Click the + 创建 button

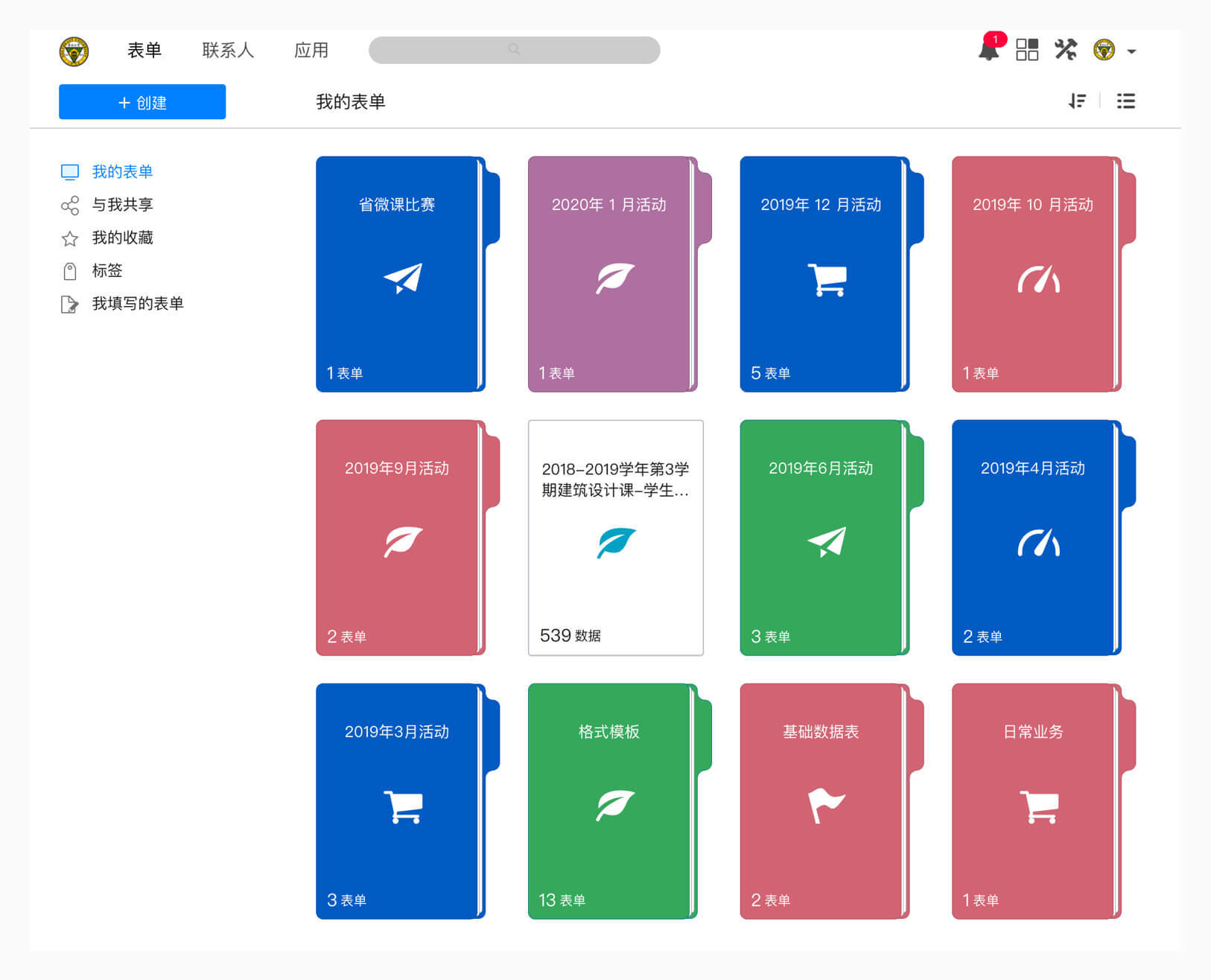[x=142, y=101]
